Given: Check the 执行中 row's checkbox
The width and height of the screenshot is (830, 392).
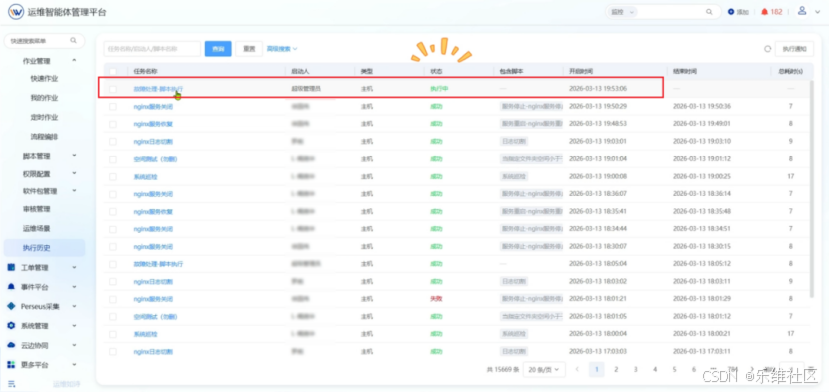Looking at the screenshot, I should click(113, 89).
